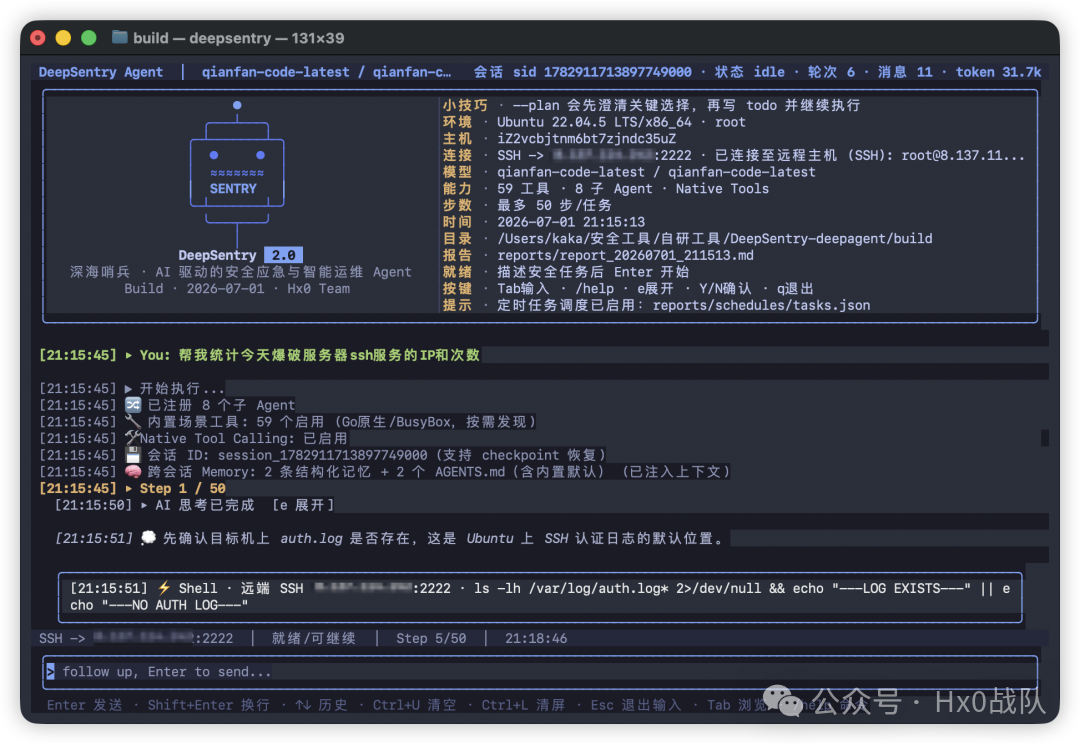Click the 轮次 6 counter
Screen dimensions: 1080x744
(x=831, y=72)
